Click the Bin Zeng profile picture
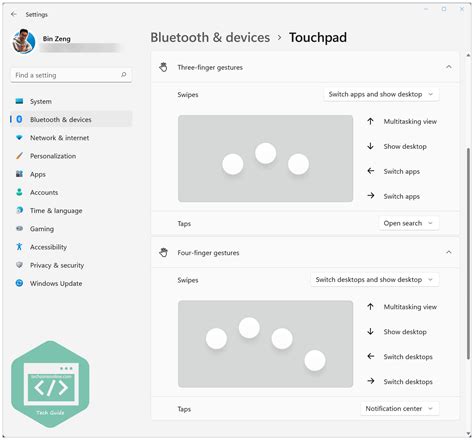This screenshot has width=474, height=440. click(x=24, y=41)
